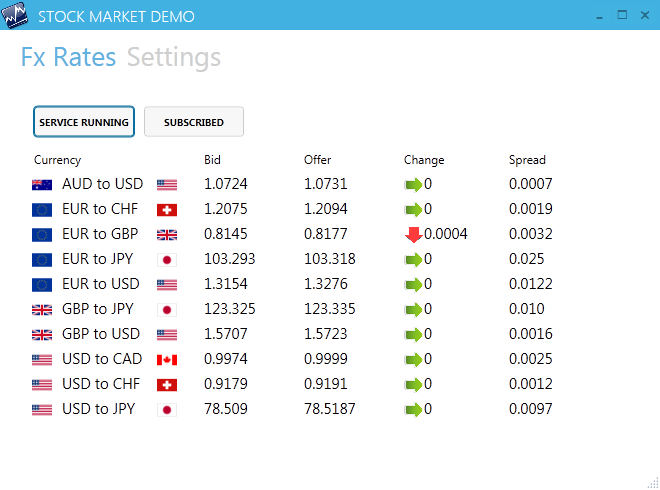This screenshot has width=660, height=490.
Task: Select the USD to CHF currency row
Action: [x=292, y=384]
